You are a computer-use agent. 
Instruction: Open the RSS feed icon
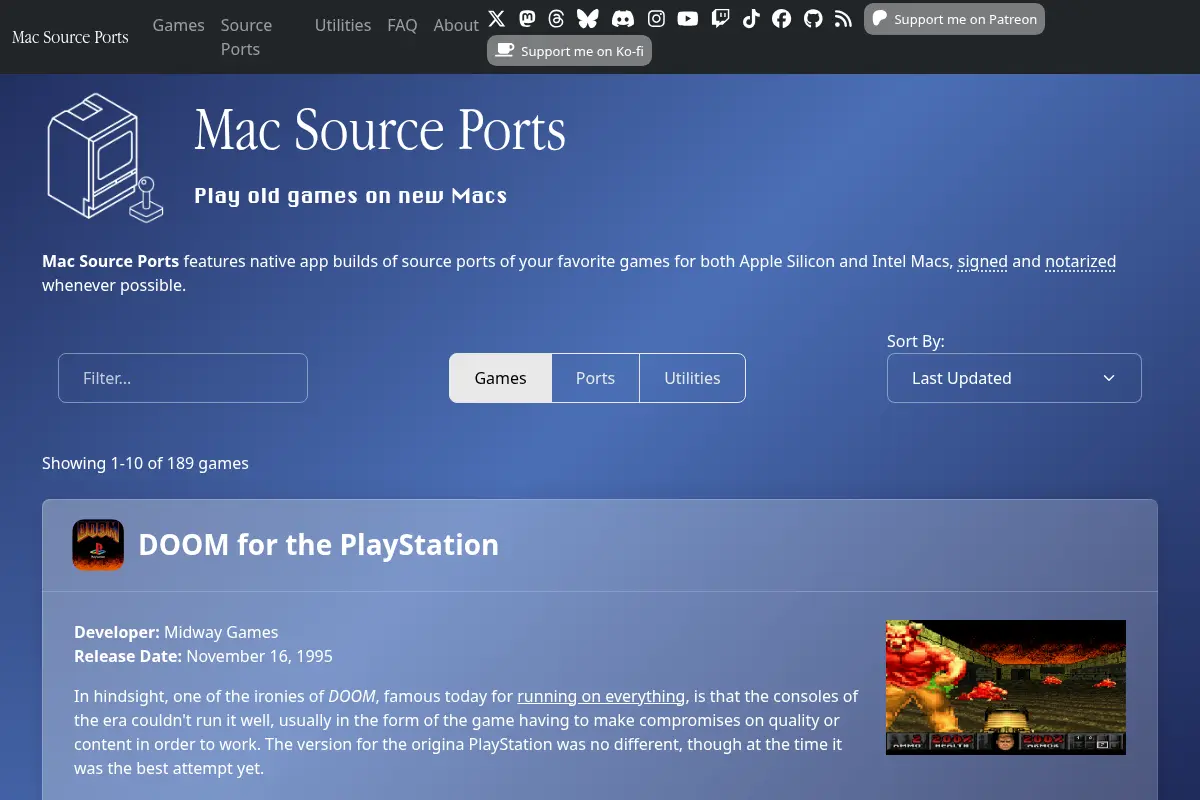843,19
